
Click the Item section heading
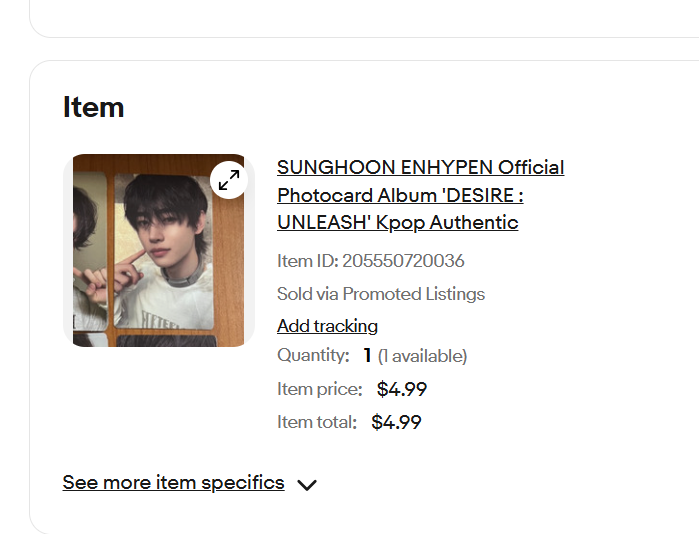click(x=93, y=107)
